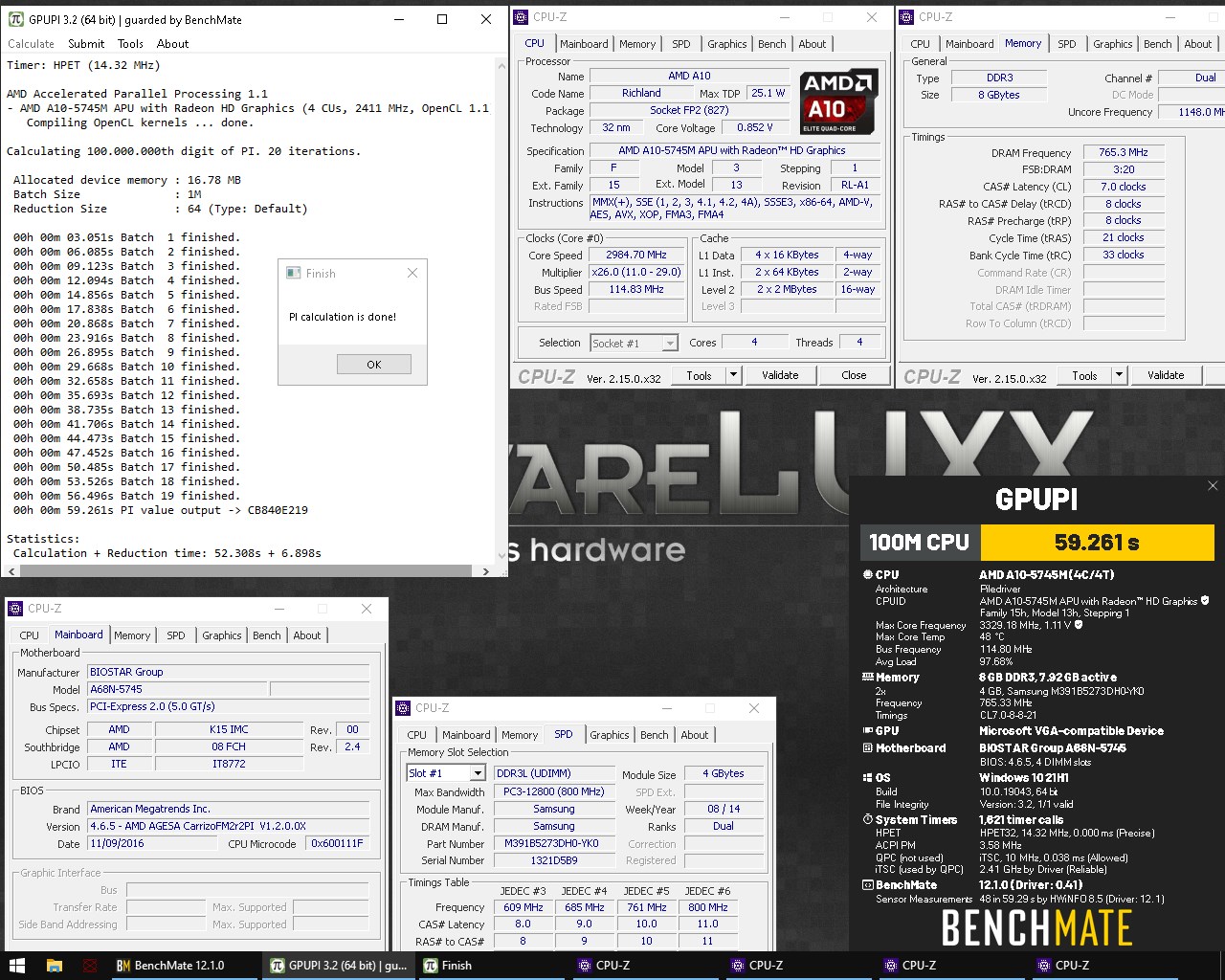Click the GPUPI vertical scrollbar up arrow

click(x=501, y=65)
